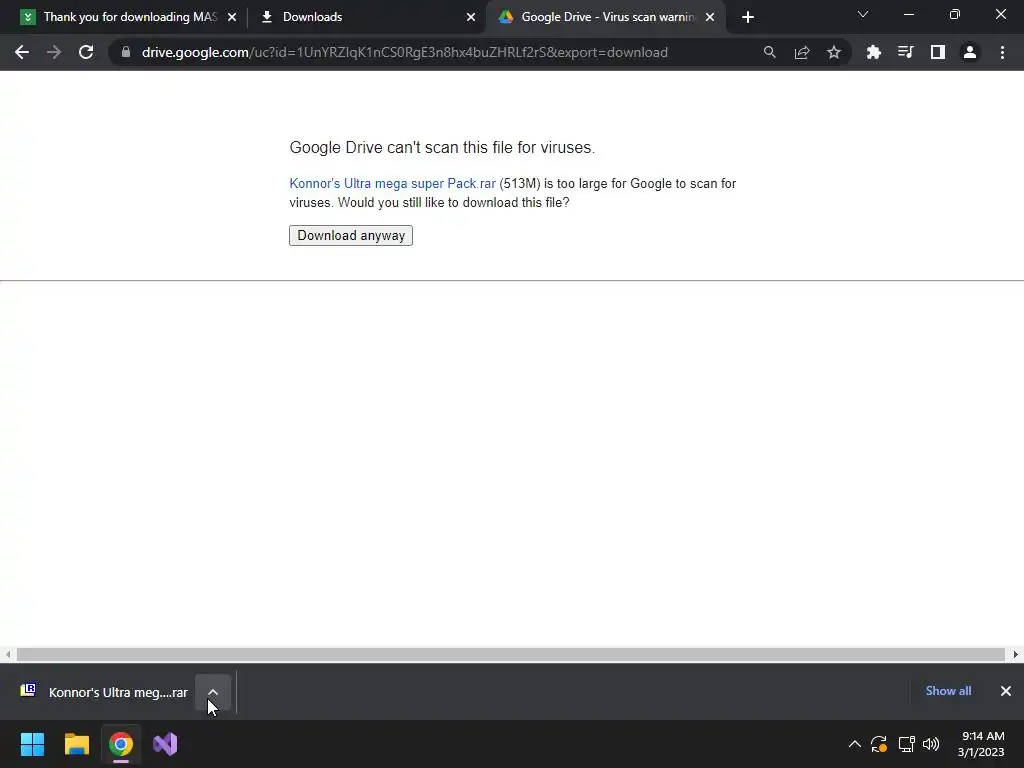
Task: Open the Chrome profile icon
Action: 969,52
